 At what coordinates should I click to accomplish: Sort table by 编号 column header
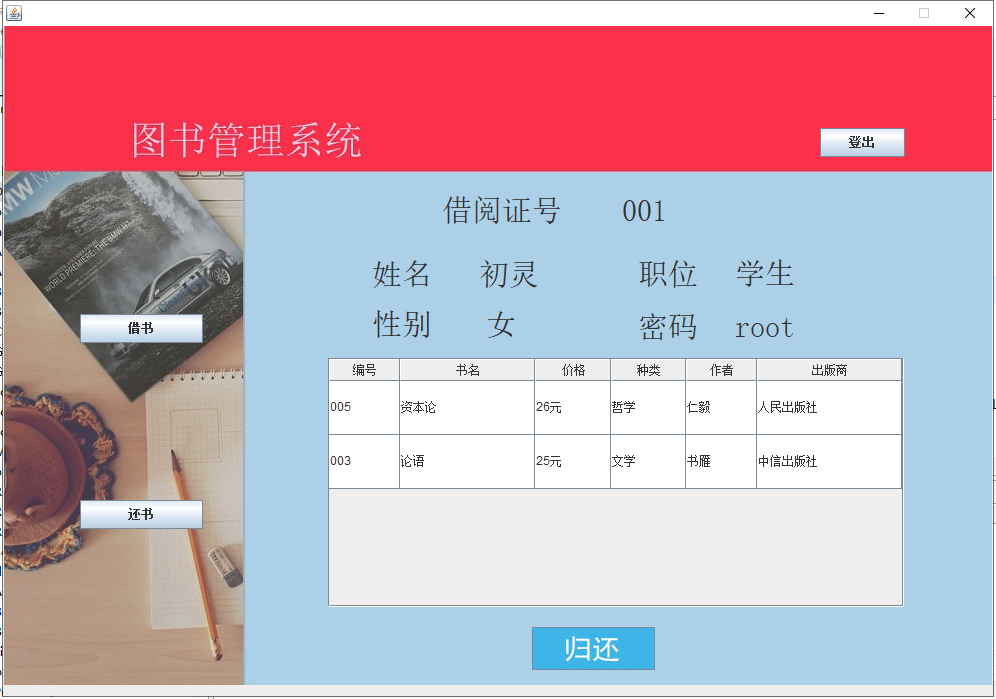(x=364, y=370)
